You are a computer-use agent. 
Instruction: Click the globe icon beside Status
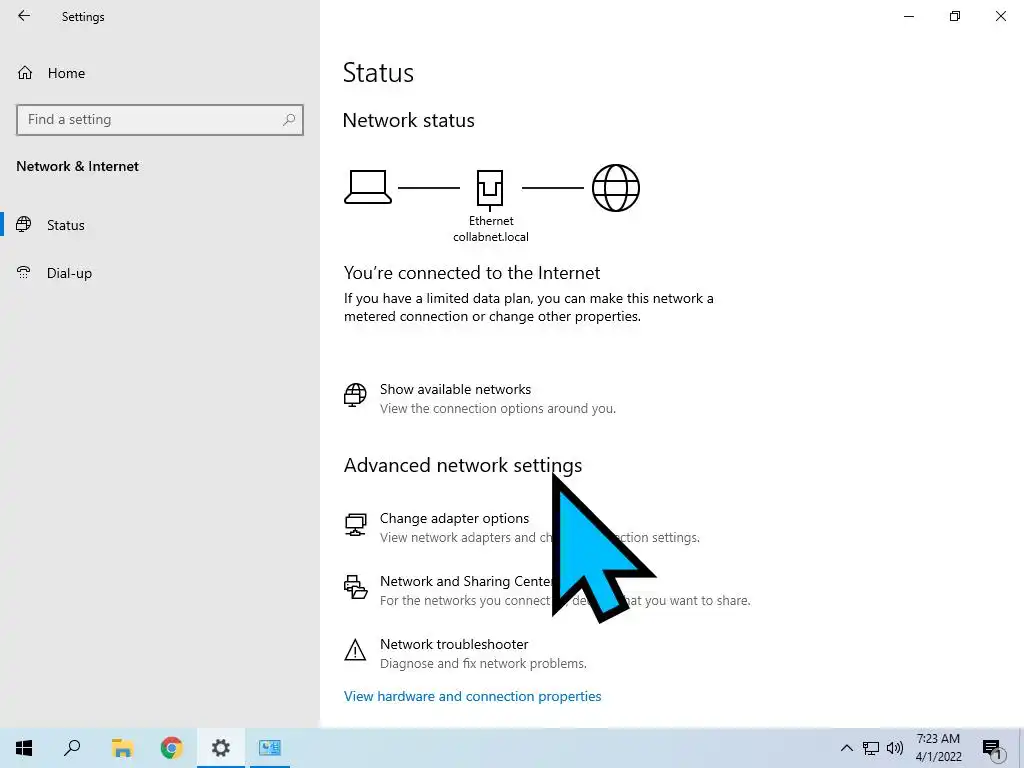click(x=24, y=225)
